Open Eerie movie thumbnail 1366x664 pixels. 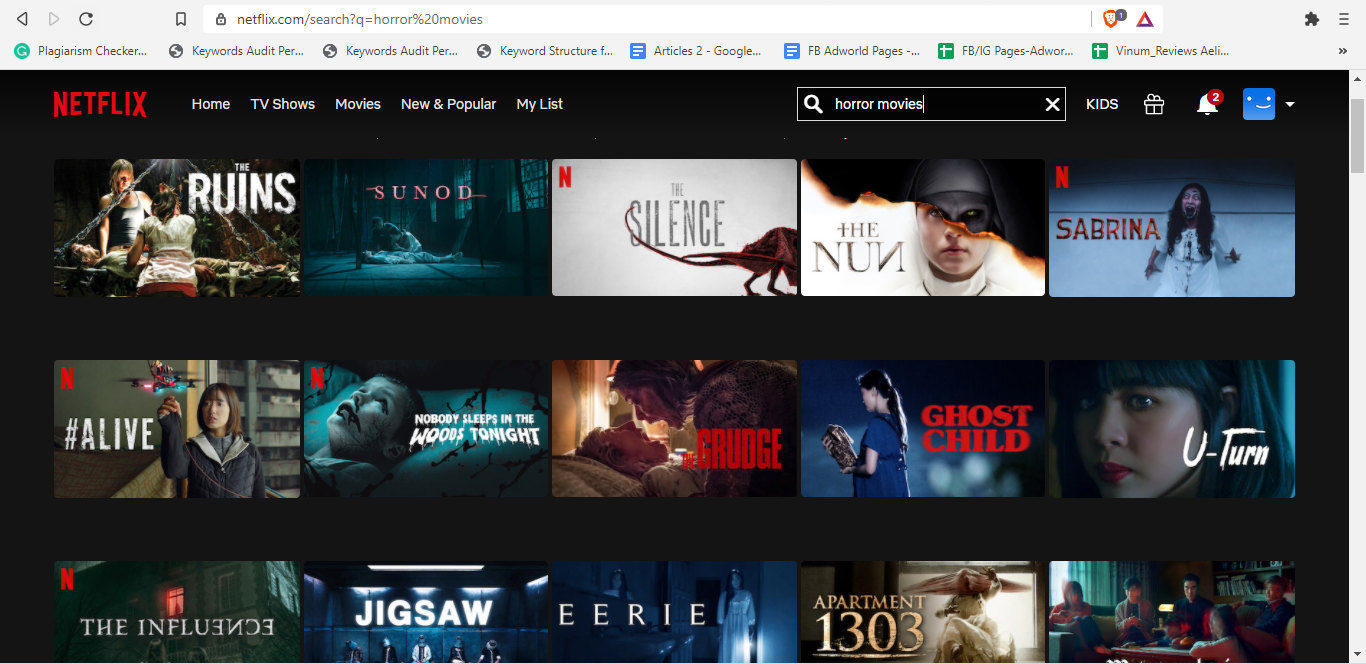(x=675, y=612)
